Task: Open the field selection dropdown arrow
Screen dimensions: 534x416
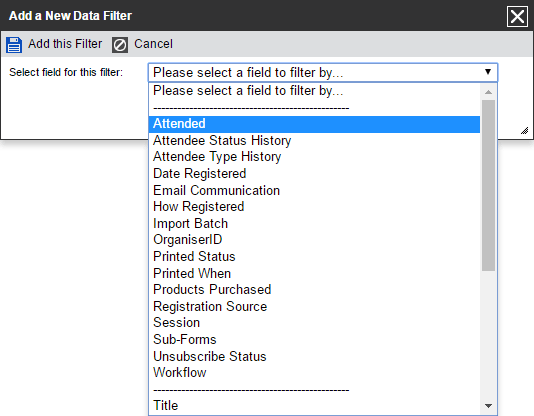Action: [488, 72]
